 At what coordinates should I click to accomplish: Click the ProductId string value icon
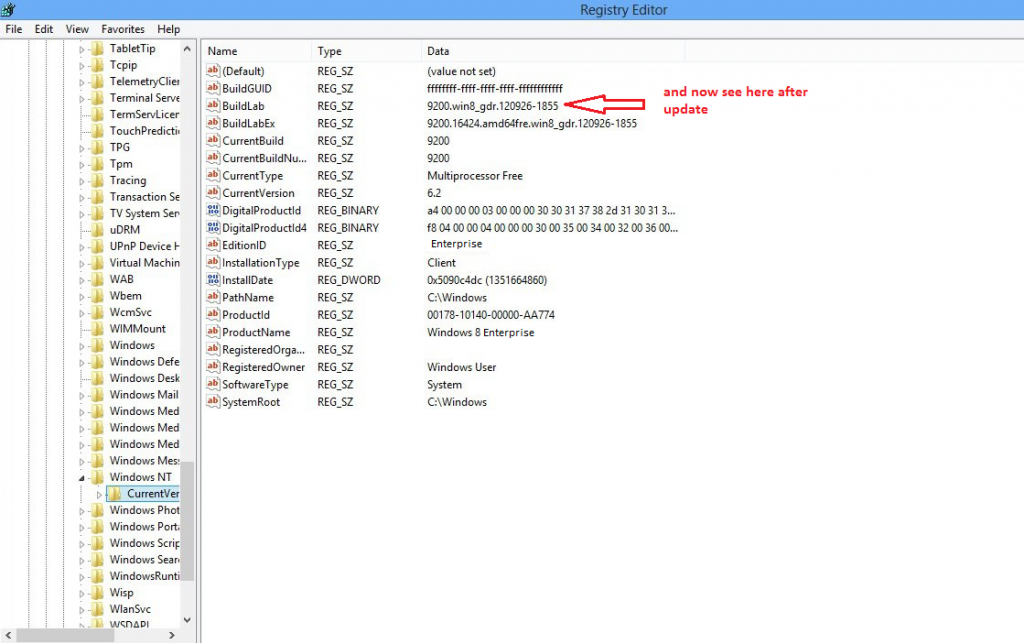point(213,315)
